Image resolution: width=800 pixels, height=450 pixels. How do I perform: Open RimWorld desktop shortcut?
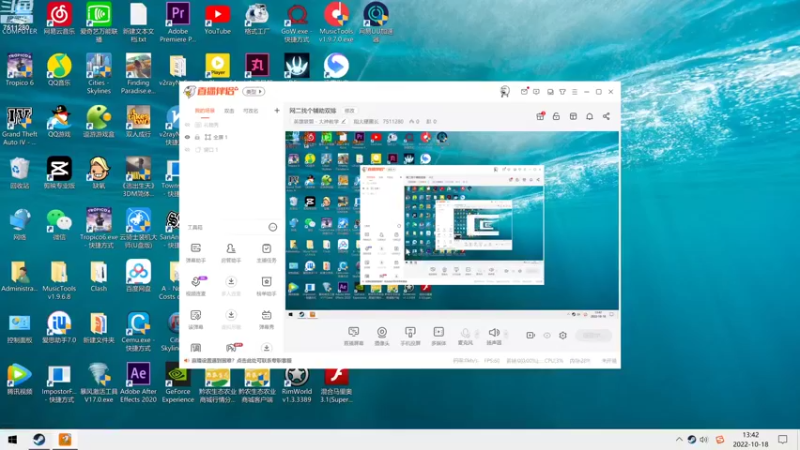[296, 383]
